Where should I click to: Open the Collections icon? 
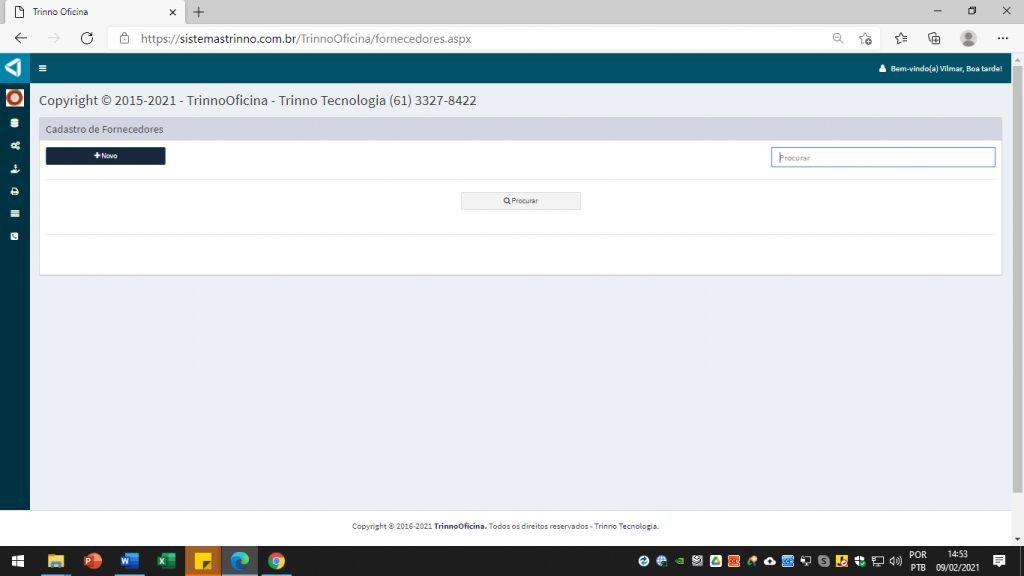[935, 39]
